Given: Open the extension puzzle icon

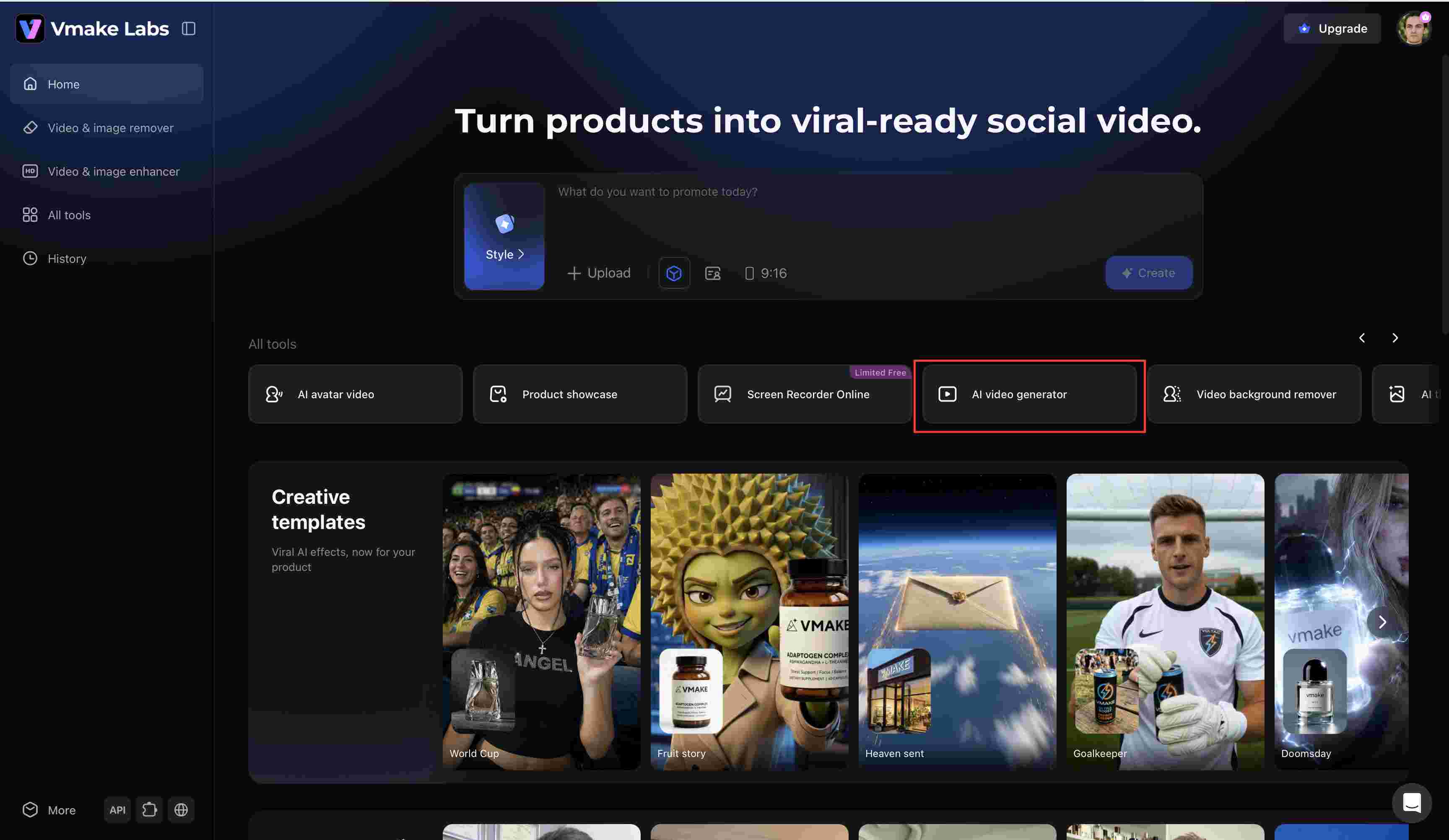Looking at the screenshot, I should 150,810.
